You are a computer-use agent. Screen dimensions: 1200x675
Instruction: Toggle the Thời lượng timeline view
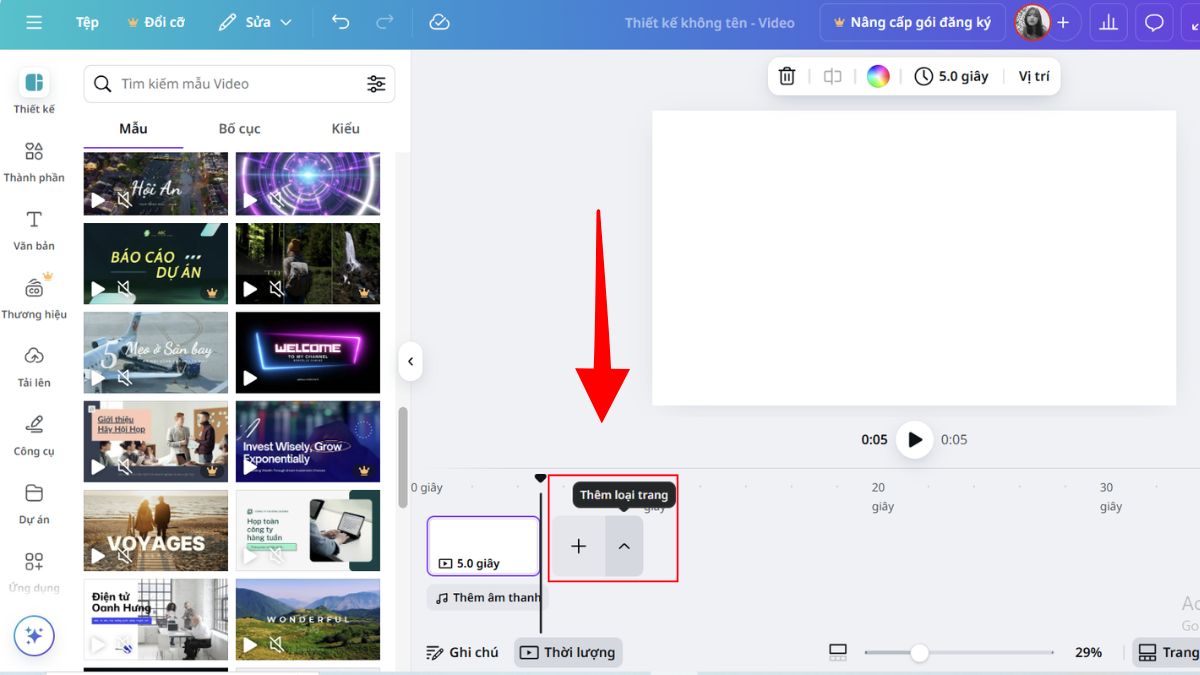click(x=568, y=652)
